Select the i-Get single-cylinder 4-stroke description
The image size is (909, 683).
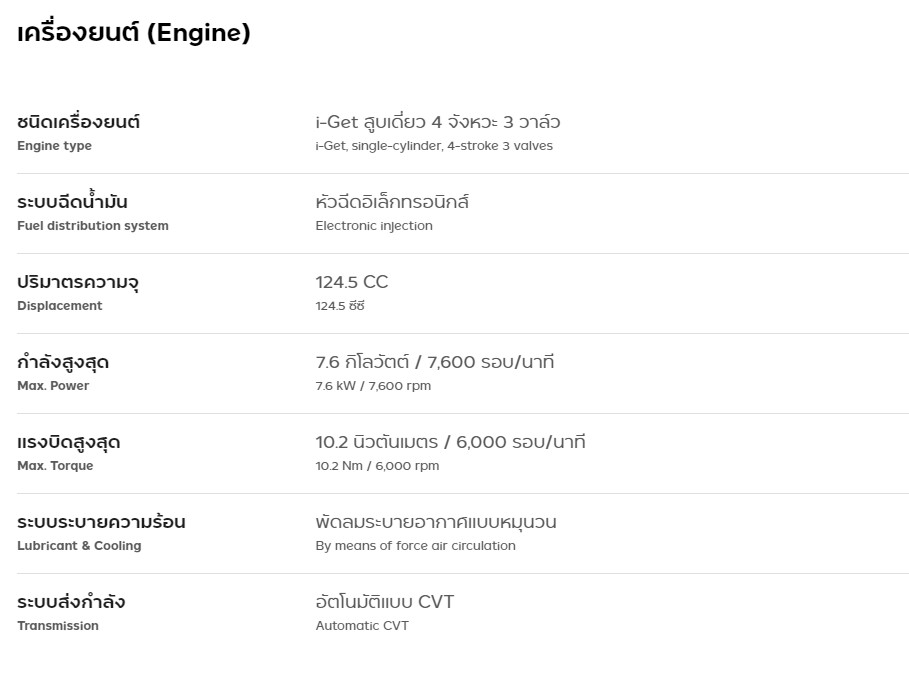(434, 146)
